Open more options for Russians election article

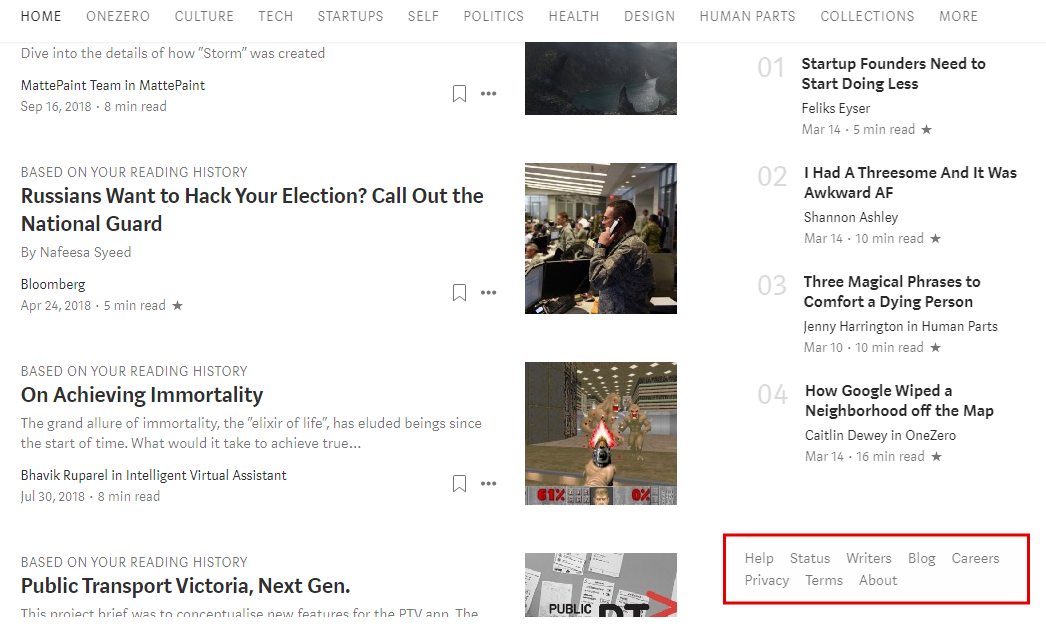click(488, 293)
